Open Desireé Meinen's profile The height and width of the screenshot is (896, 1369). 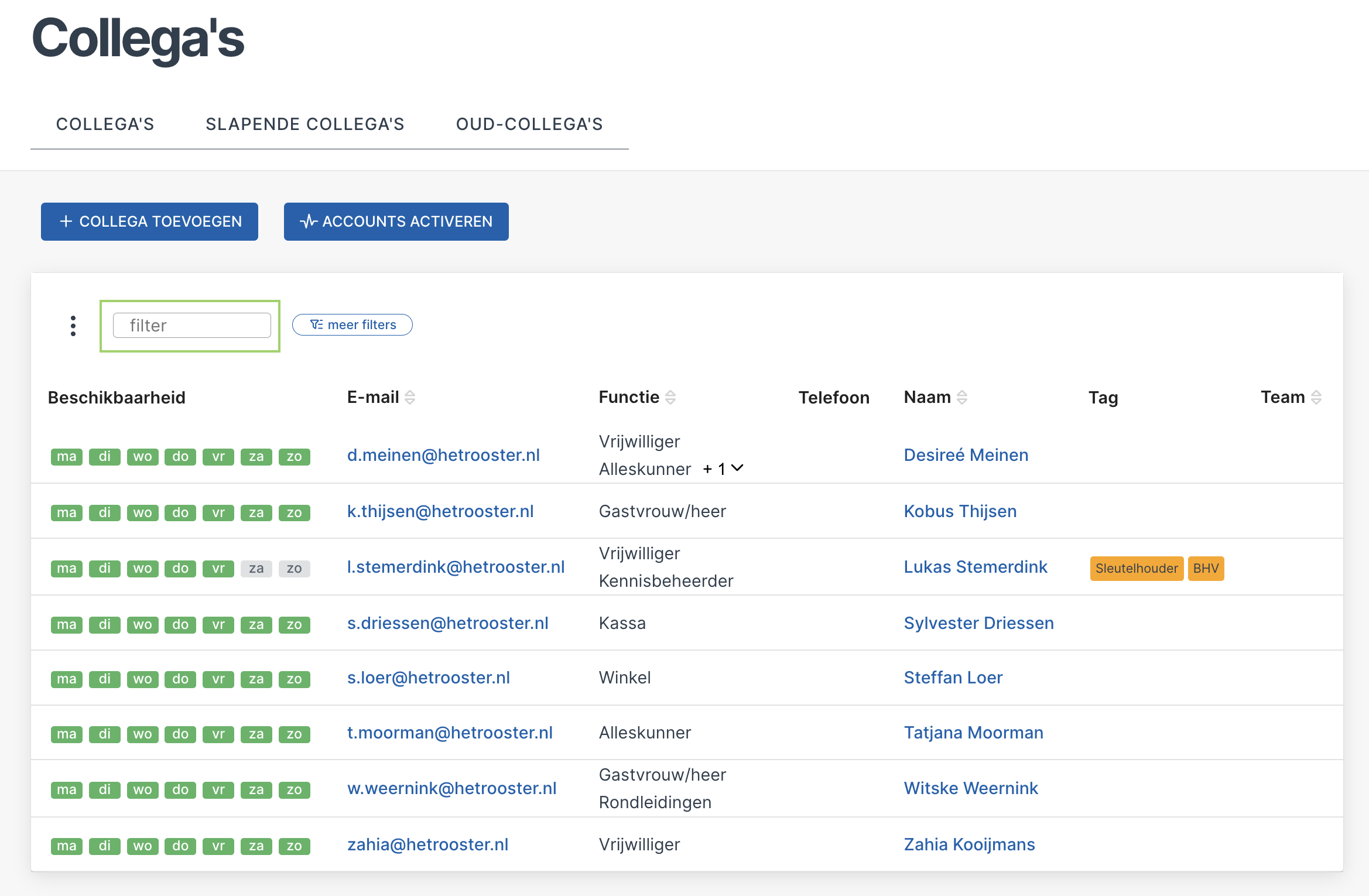pyautogui.click(x=966, y=455)
